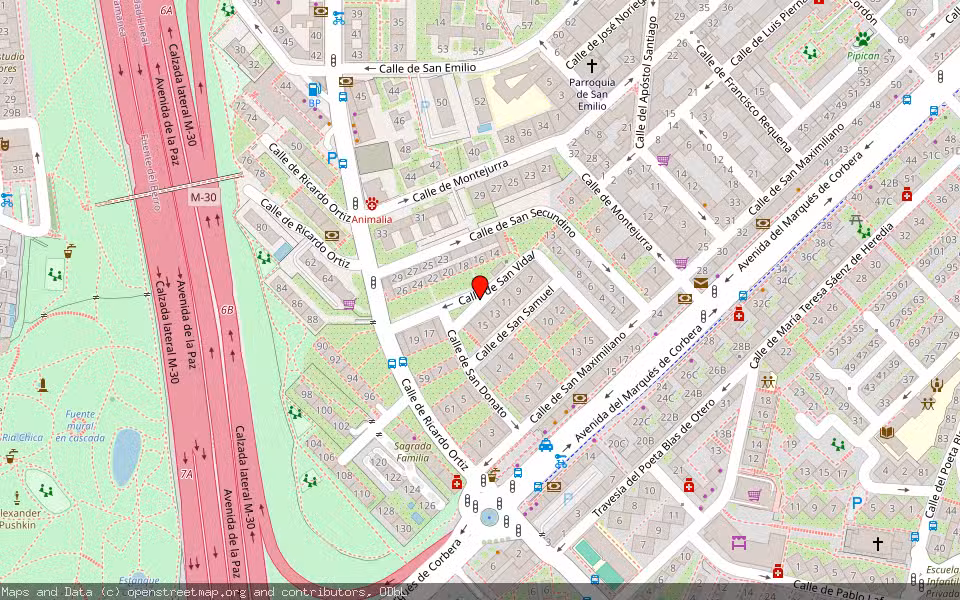Click the Parroquia de San Emilio cross icon
The image size is (960, 600).
pos(591,65)
